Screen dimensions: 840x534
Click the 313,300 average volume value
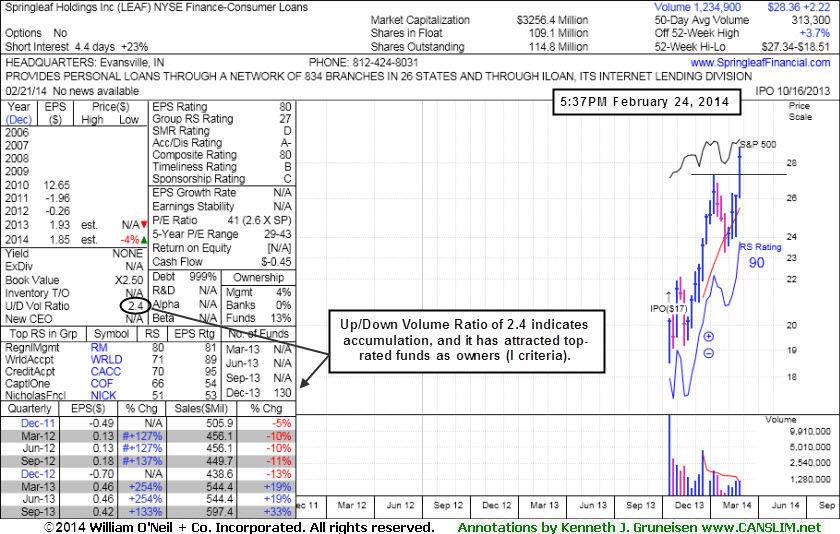tap(811, 20)
